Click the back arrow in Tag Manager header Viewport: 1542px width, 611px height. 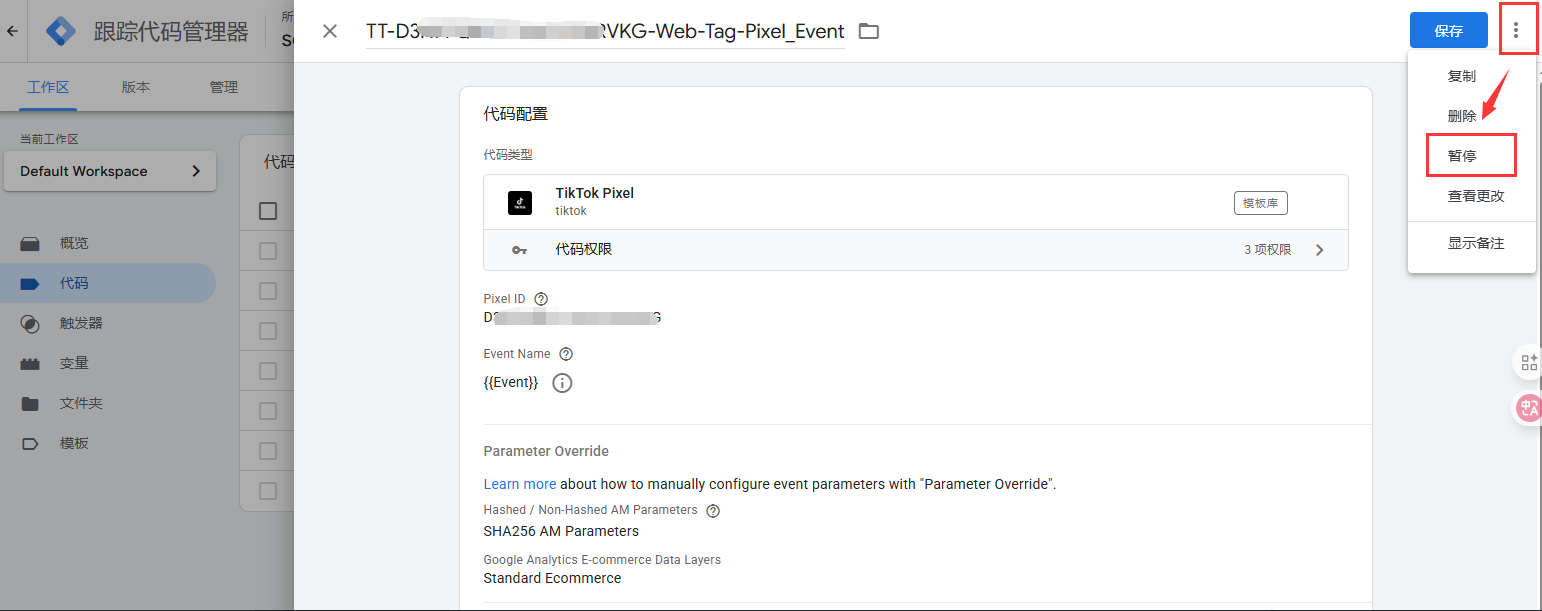pos(13,31)
